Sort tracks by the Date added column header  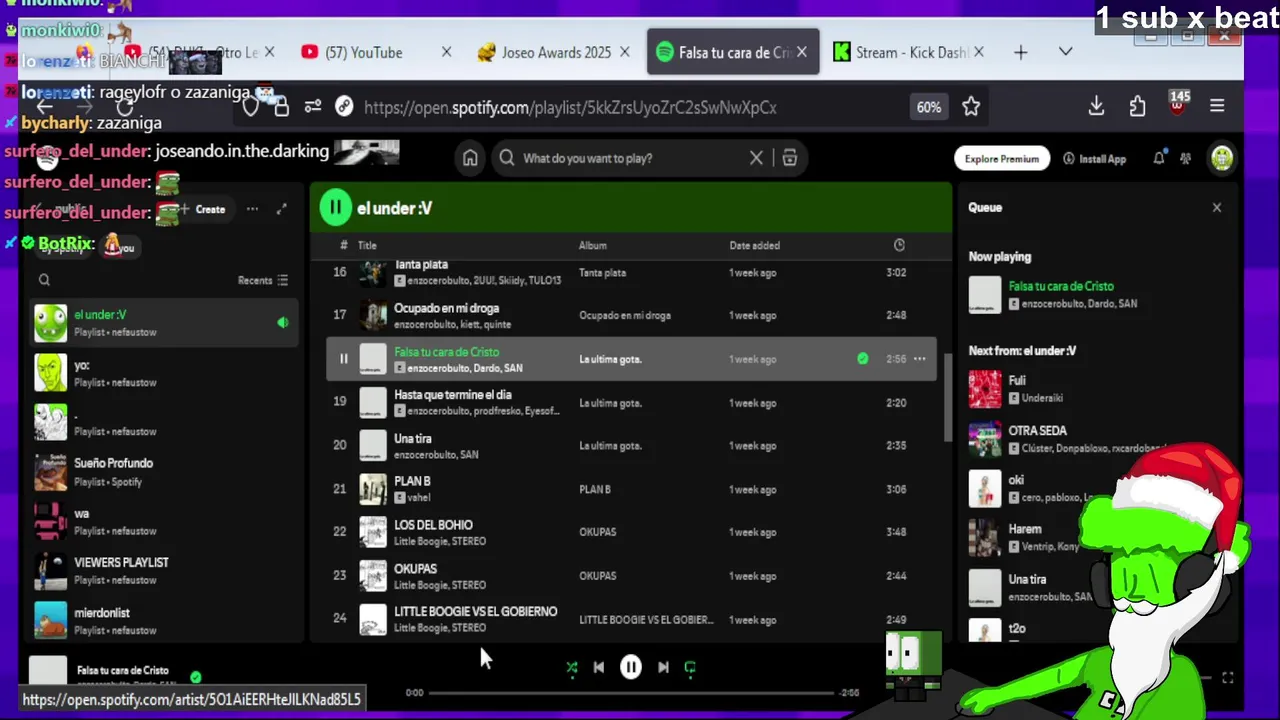coord(754,245)
